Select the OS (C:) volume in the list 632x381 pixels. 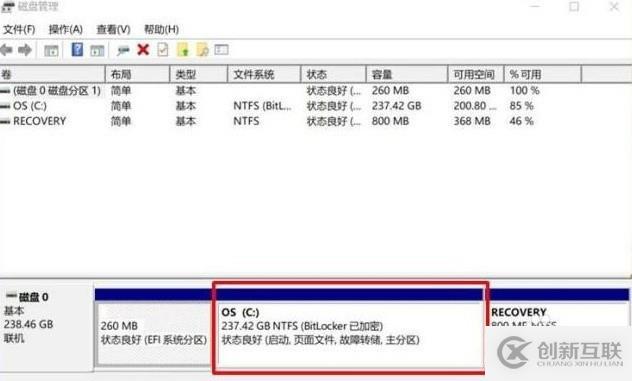tap(24, 106)
